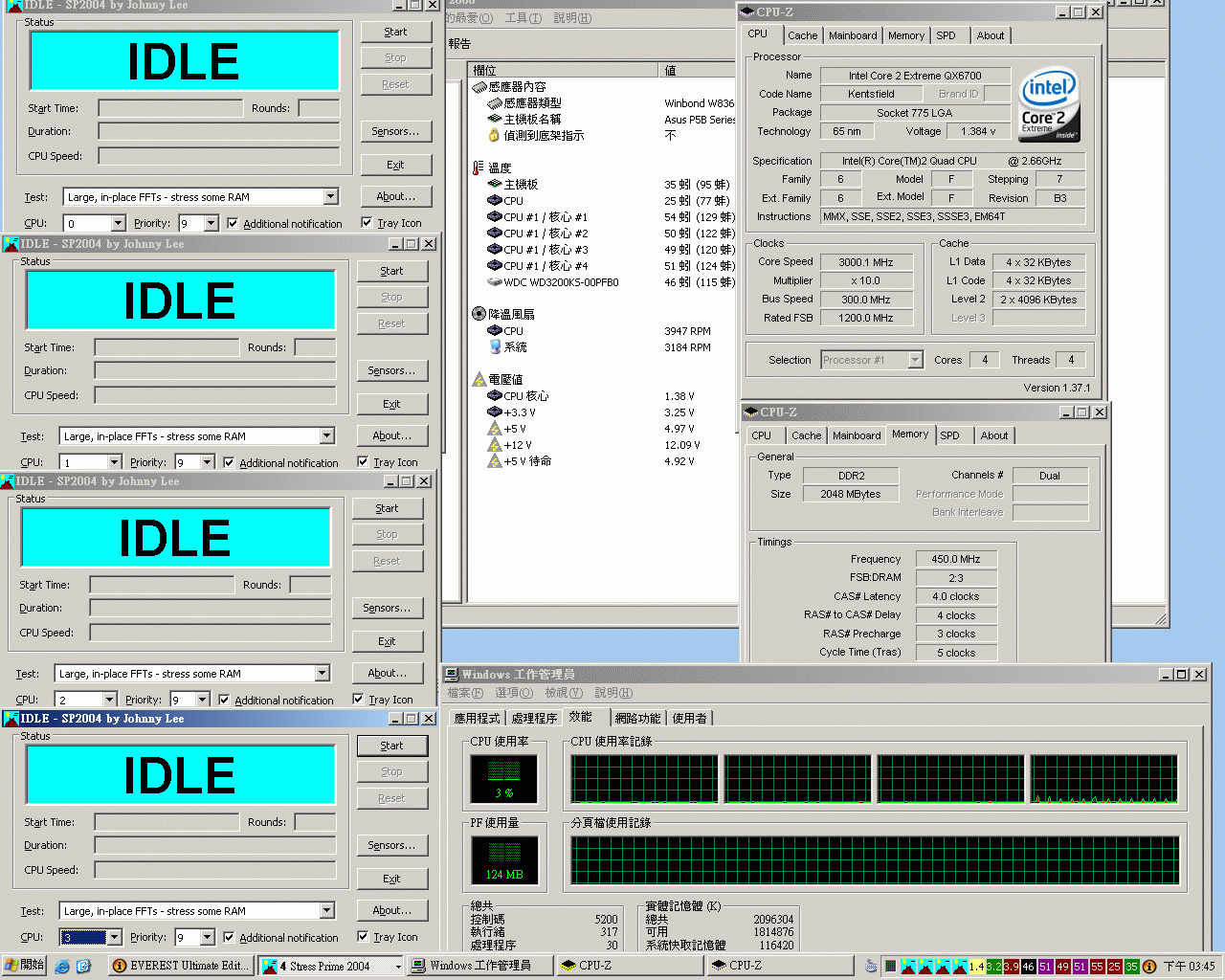Click the lightning warning icon beside 電壓值
This screenshot has height=980, width=1225.
[x=479, y=380]
